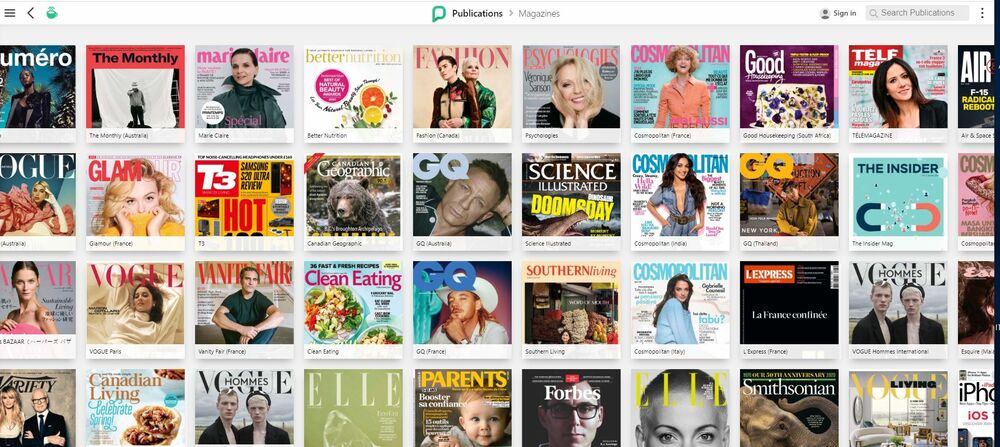1000x447 pixels.
Task: Open the Better Nutrition magazine
Action: click(353, 87)
